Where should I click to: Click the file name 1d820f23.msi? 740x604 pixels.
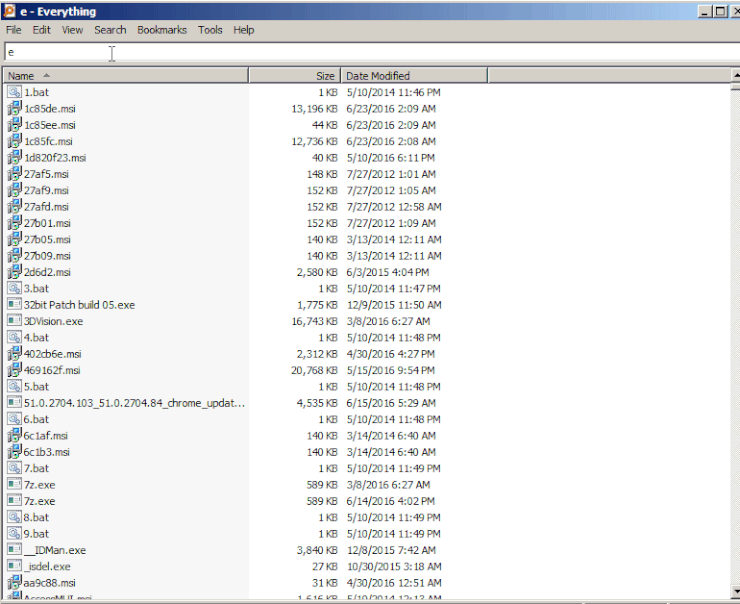tap(55, 158)
